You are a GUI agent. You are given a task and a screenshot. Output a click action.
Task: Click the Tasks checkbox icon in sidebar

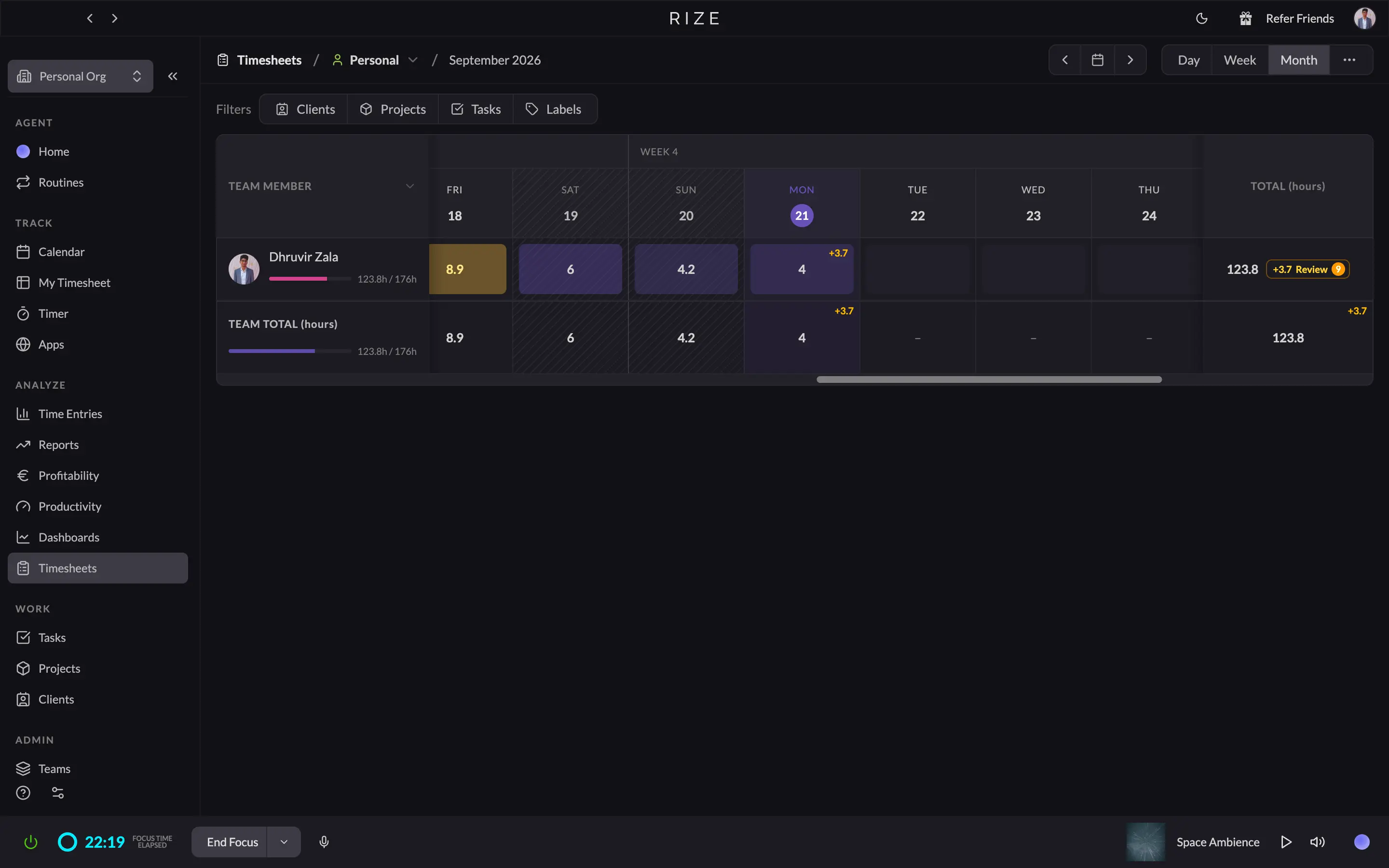coord(23,638)
